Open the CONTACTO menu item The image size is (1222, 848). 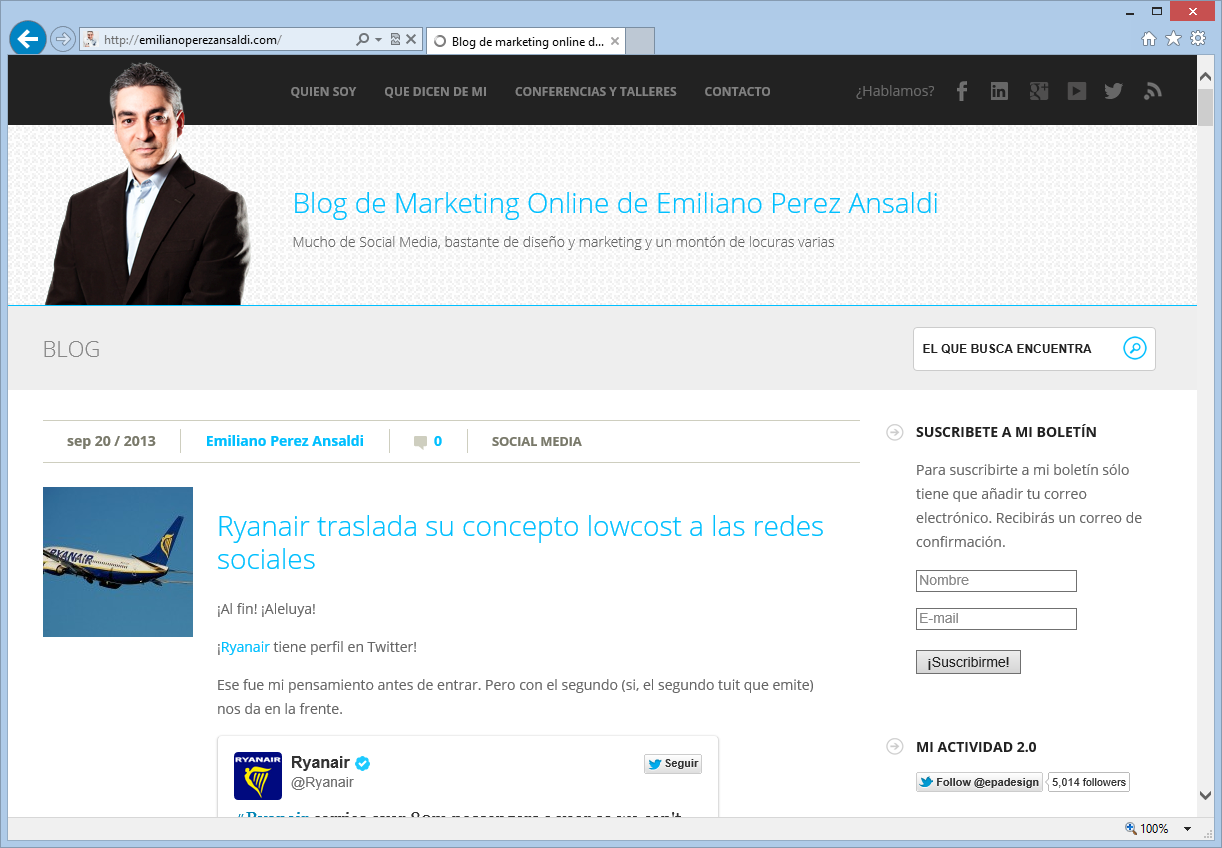[x=737, y=91]
